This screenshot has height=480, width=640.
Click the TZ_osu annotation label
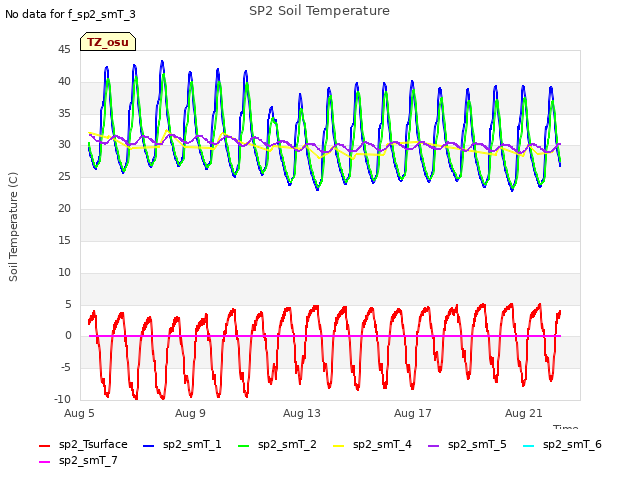point(108,42)
